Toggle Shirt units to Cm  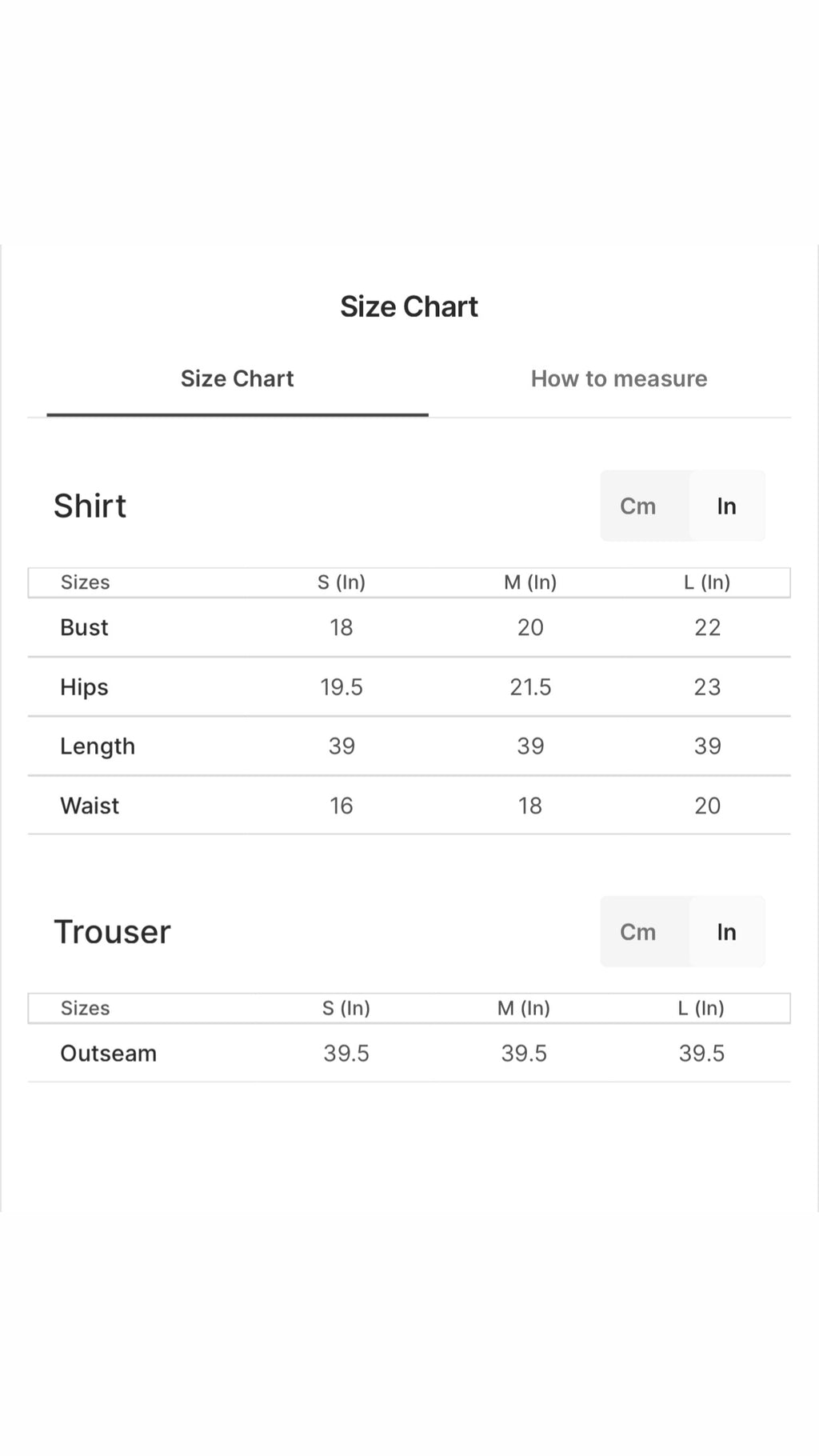coord(637,506)
